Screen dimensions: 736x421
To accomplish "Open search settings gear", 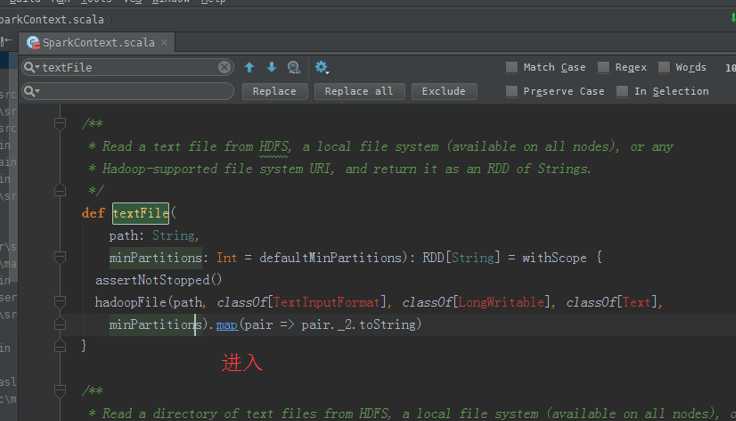I will coord(322,68).
